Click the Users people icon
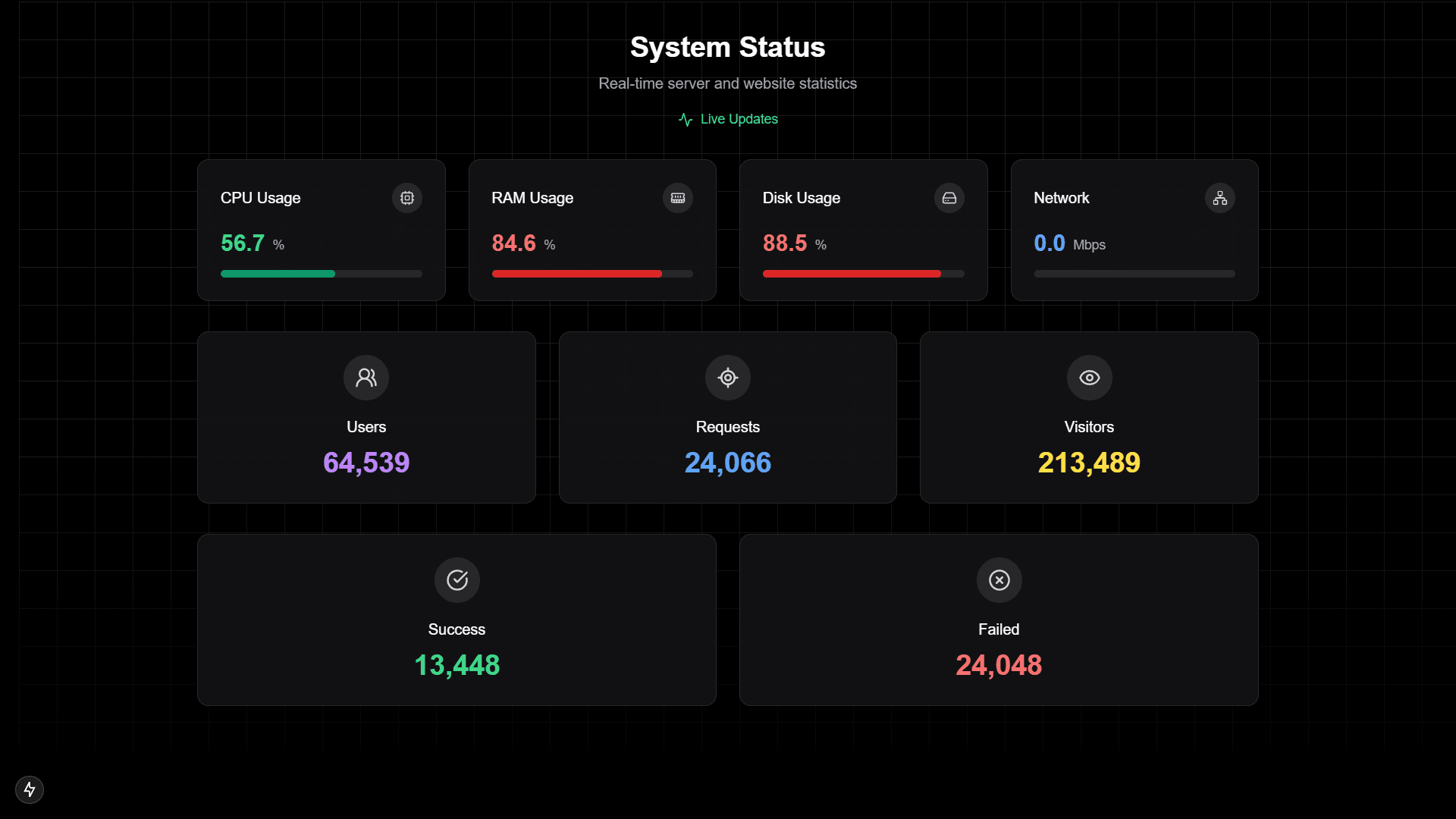 [x=366, y=378]
